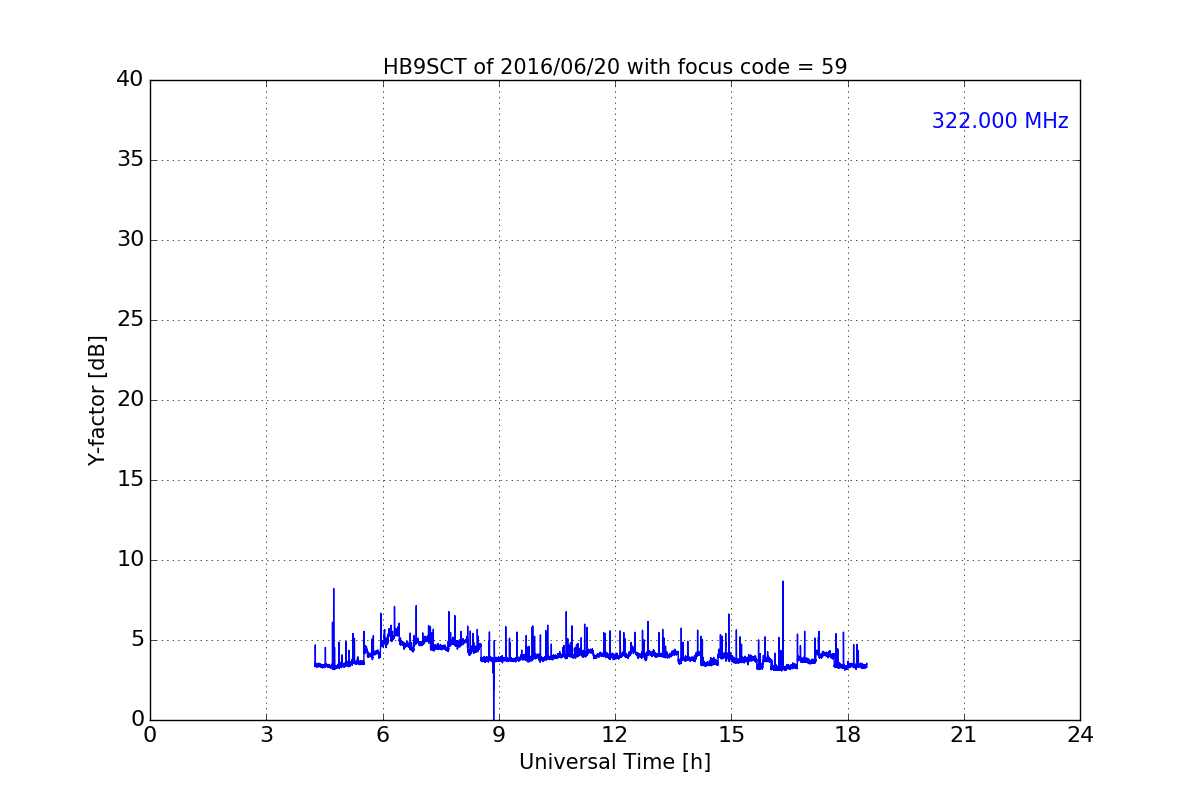Click the 'Universal Time [h]' axis label

coord(615,762)
